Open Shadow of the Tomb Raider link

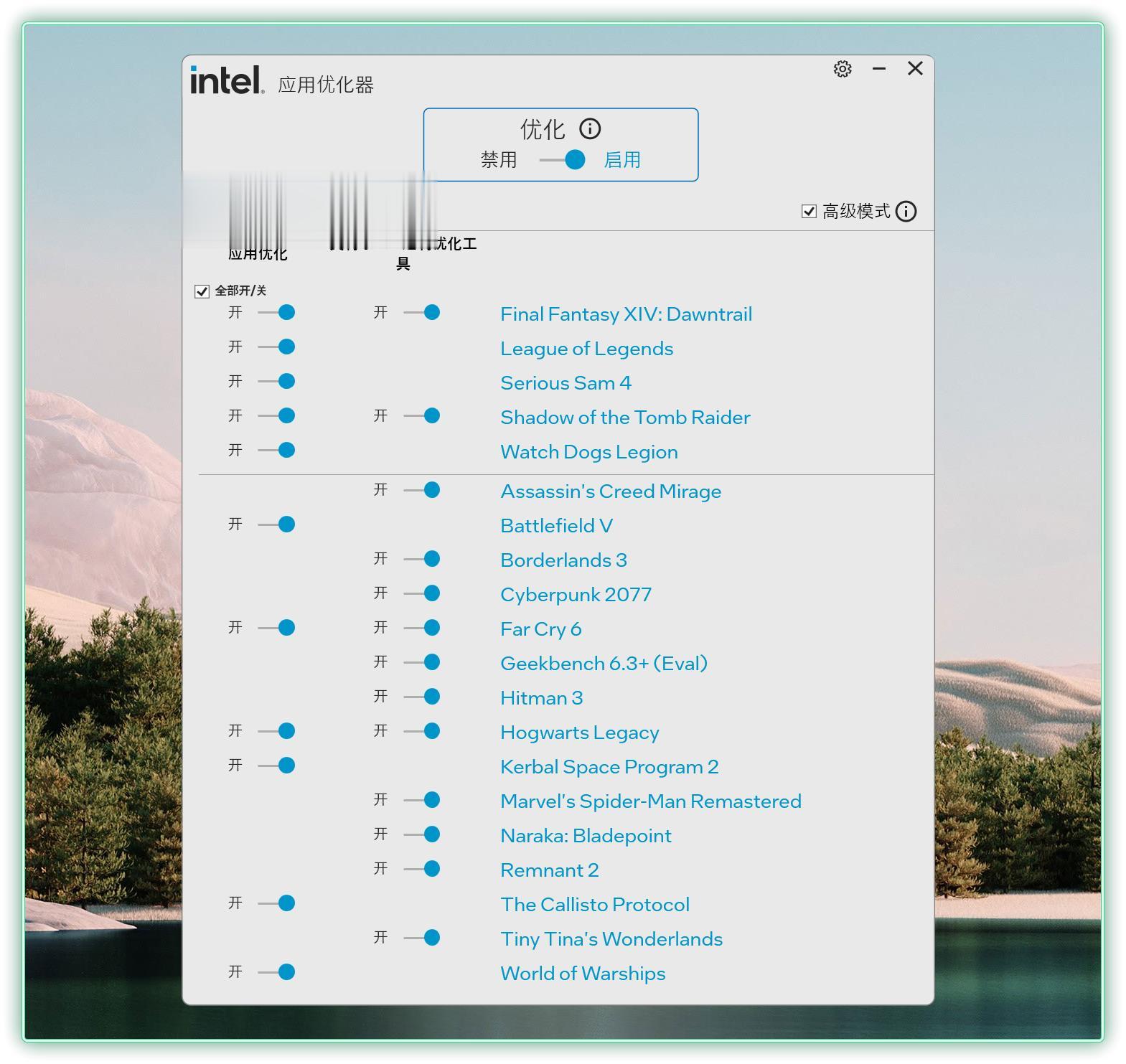pyautogui.click(x=626, y=418)
